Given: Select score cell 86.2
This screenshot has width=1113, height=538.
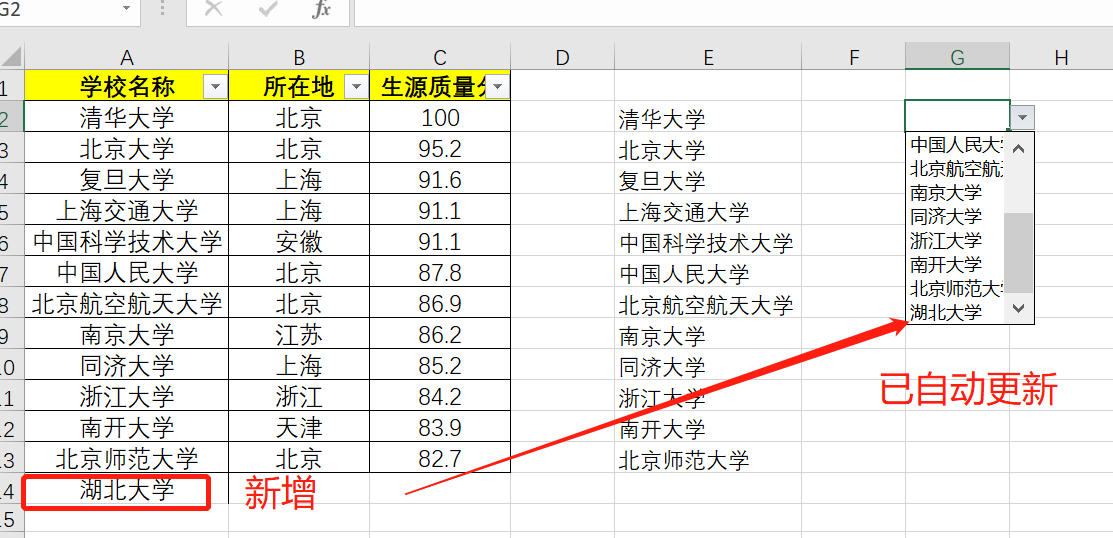Looking at the screenshot, I should click(x=440, y=334).
